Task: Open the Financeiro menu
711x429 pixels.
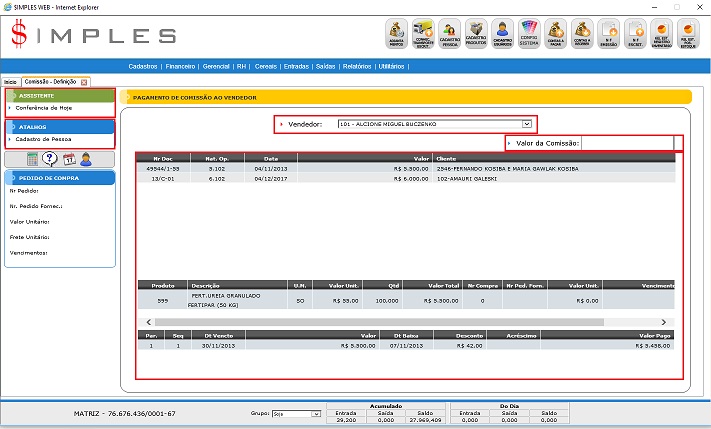Action: (x=180, y=66)
